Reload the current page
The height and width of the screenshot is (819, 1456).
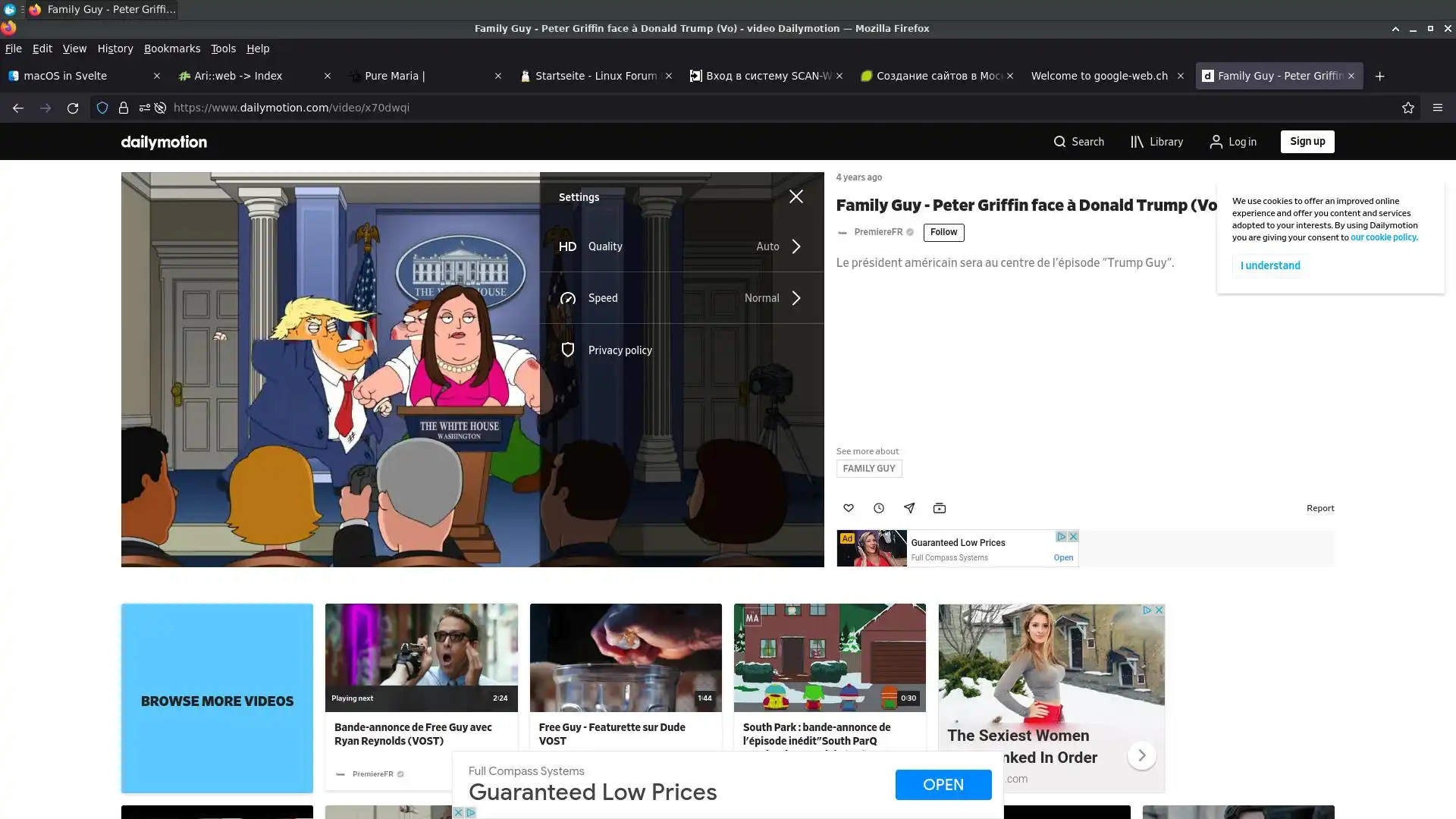(73, 108)
